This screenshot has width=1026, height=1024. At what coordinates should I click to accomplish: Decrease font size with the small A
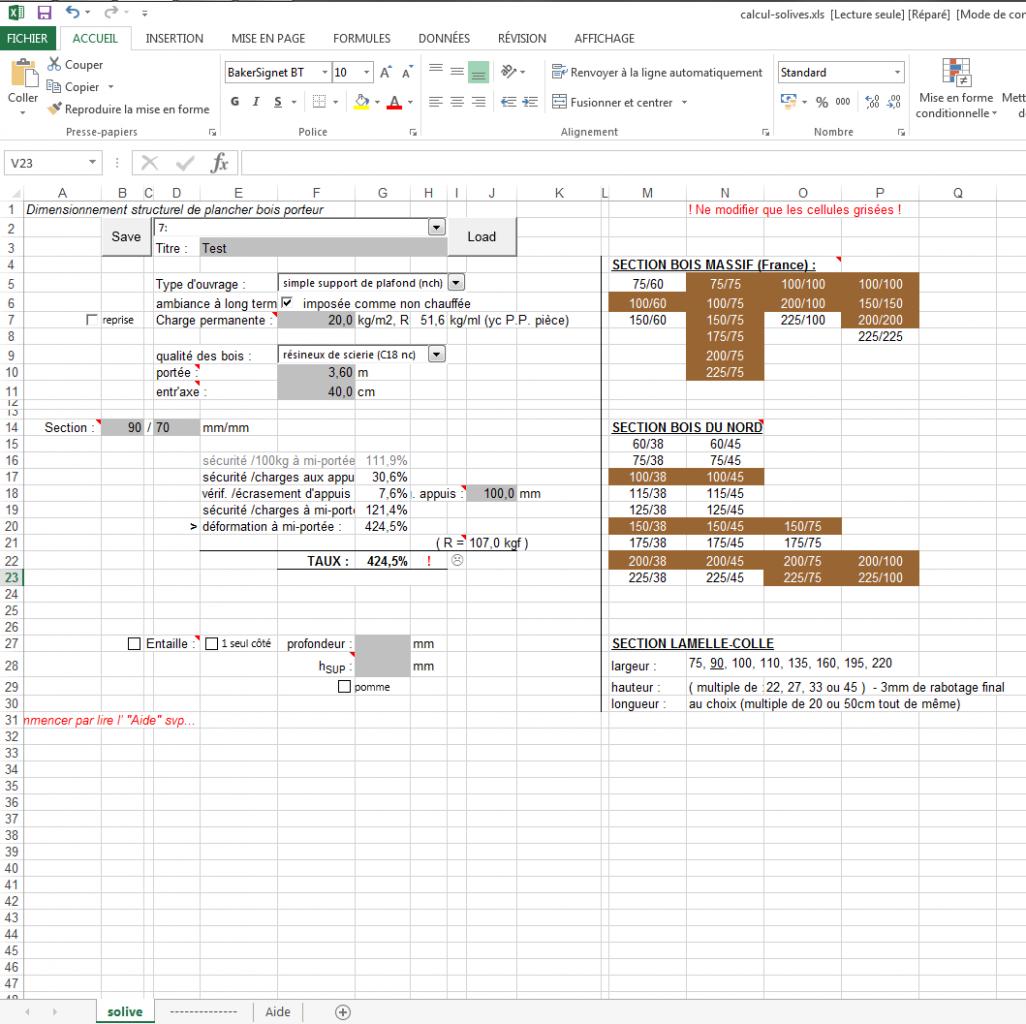[x=407, y=72]
